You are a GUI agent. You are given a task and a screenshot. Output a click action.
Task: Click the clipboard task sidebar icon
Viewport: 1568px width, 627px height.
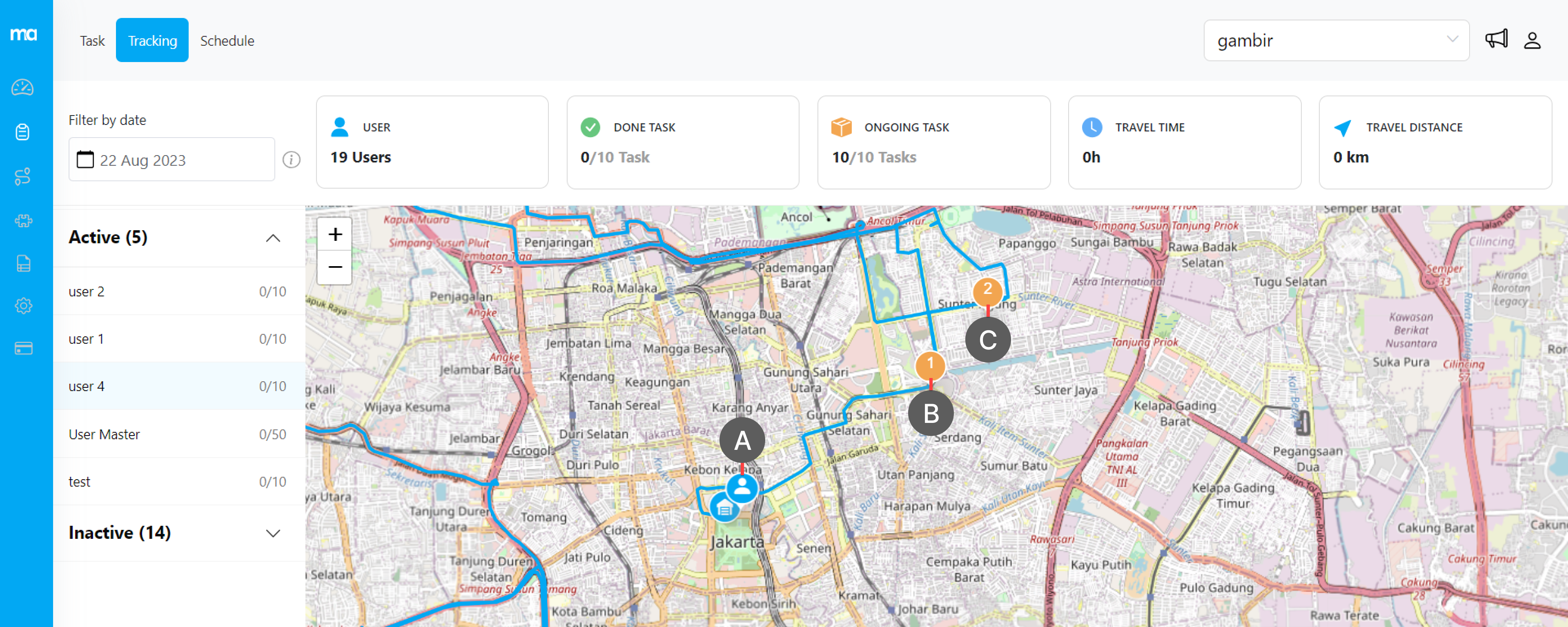22,132
